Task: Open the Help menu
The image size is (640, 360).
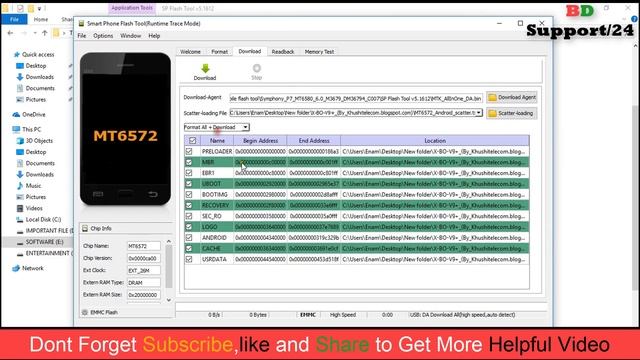Action: 154,36
